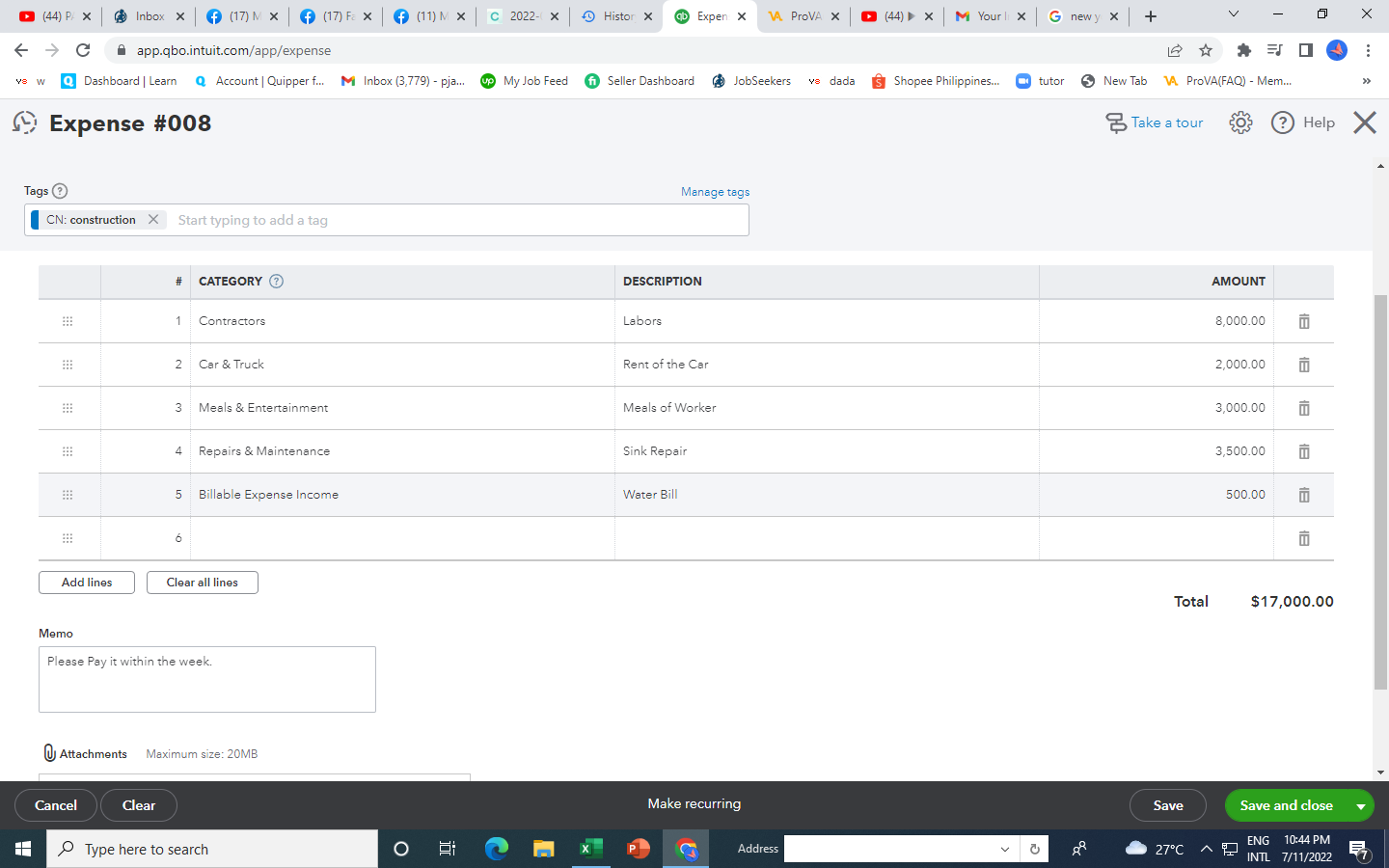Click the Save button

(1168, 805)
